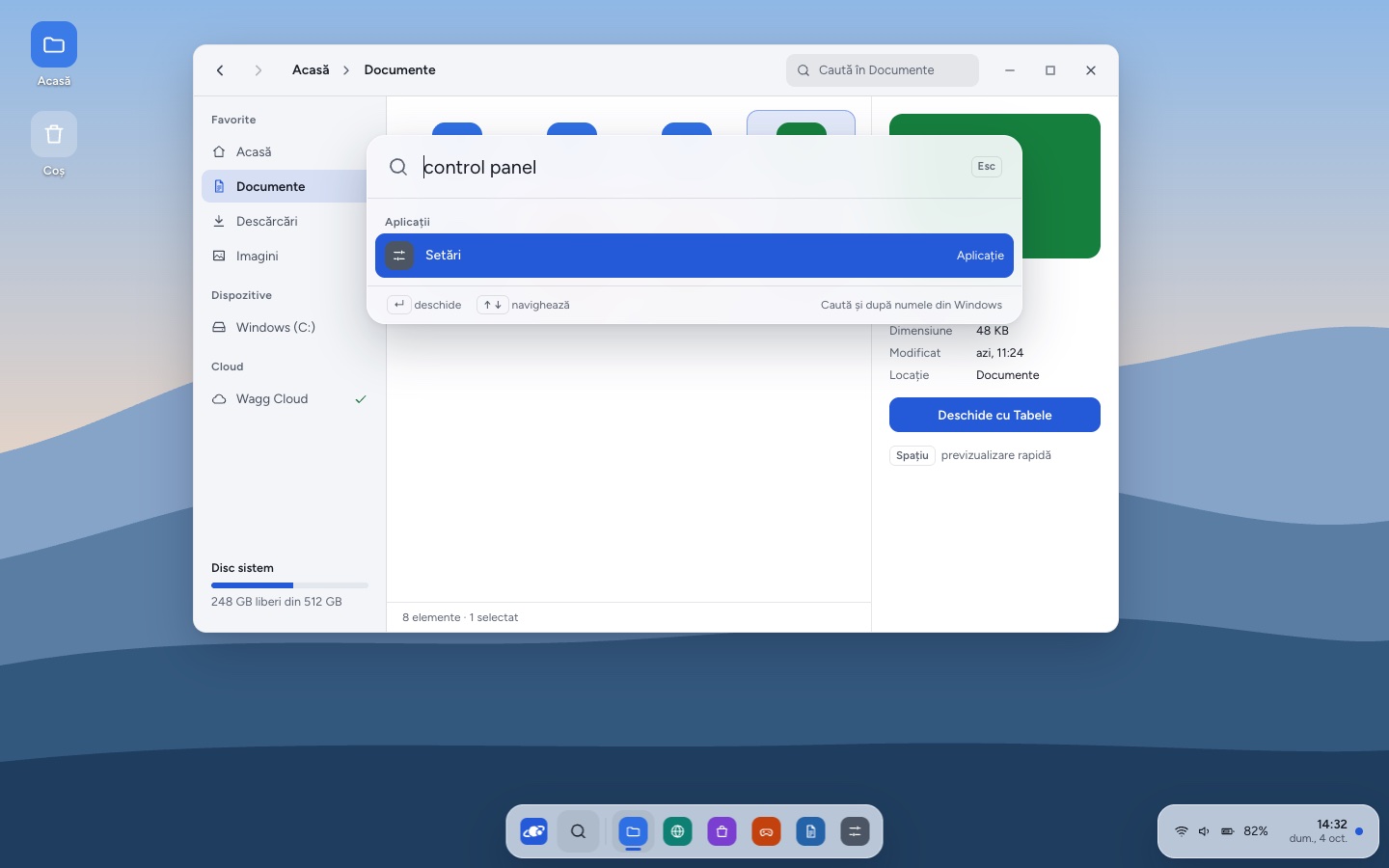This screenshot has height=868, width=1389.
Task: Go back in the file manager
Action: tap(220, 70)
